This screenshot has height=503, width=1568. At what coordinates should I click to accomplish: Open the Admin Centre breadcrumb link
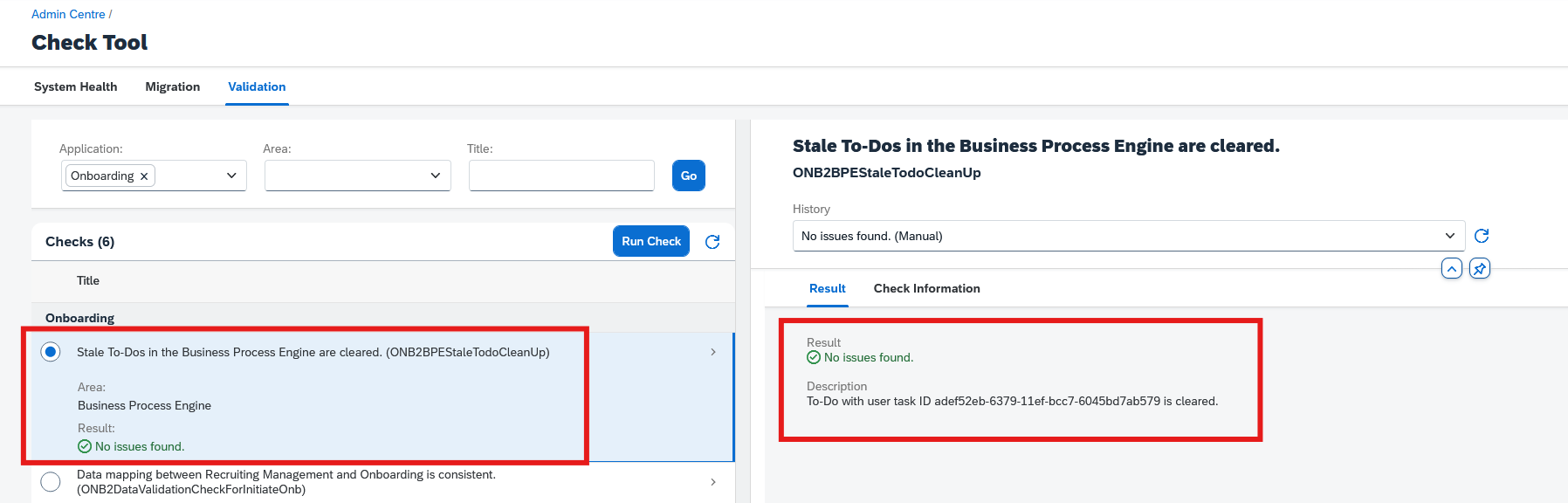(x=68, y=14)
